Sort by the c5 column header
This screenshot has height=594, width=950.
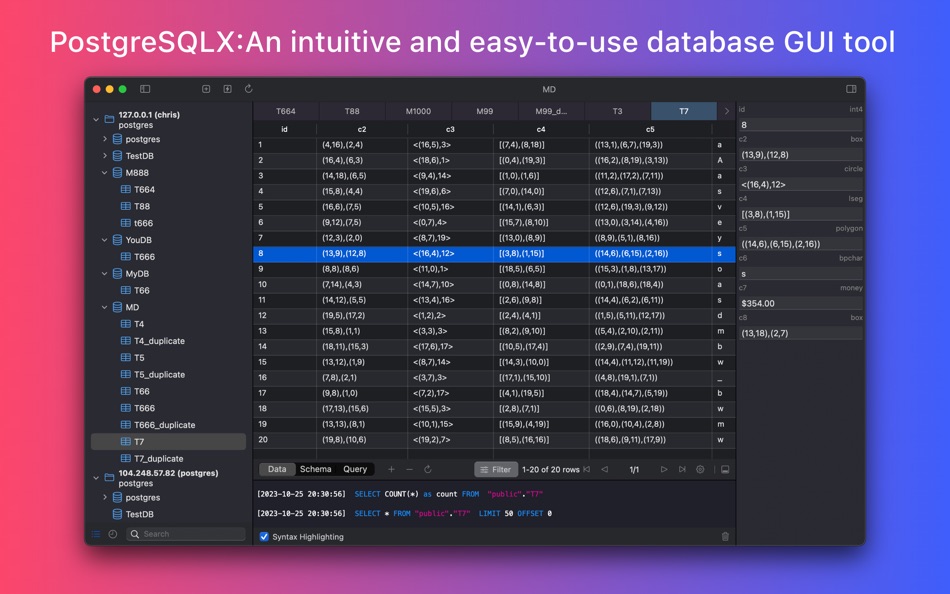point(650,130)
